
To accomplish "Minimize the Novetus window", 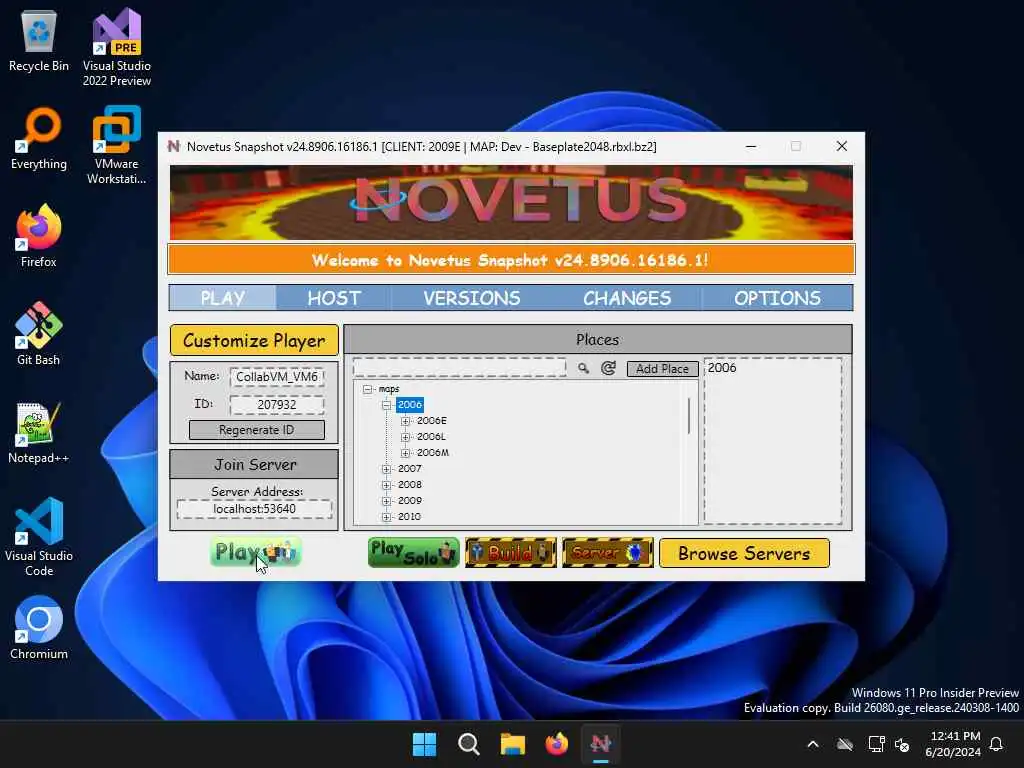I will click(x=751, y=146).
